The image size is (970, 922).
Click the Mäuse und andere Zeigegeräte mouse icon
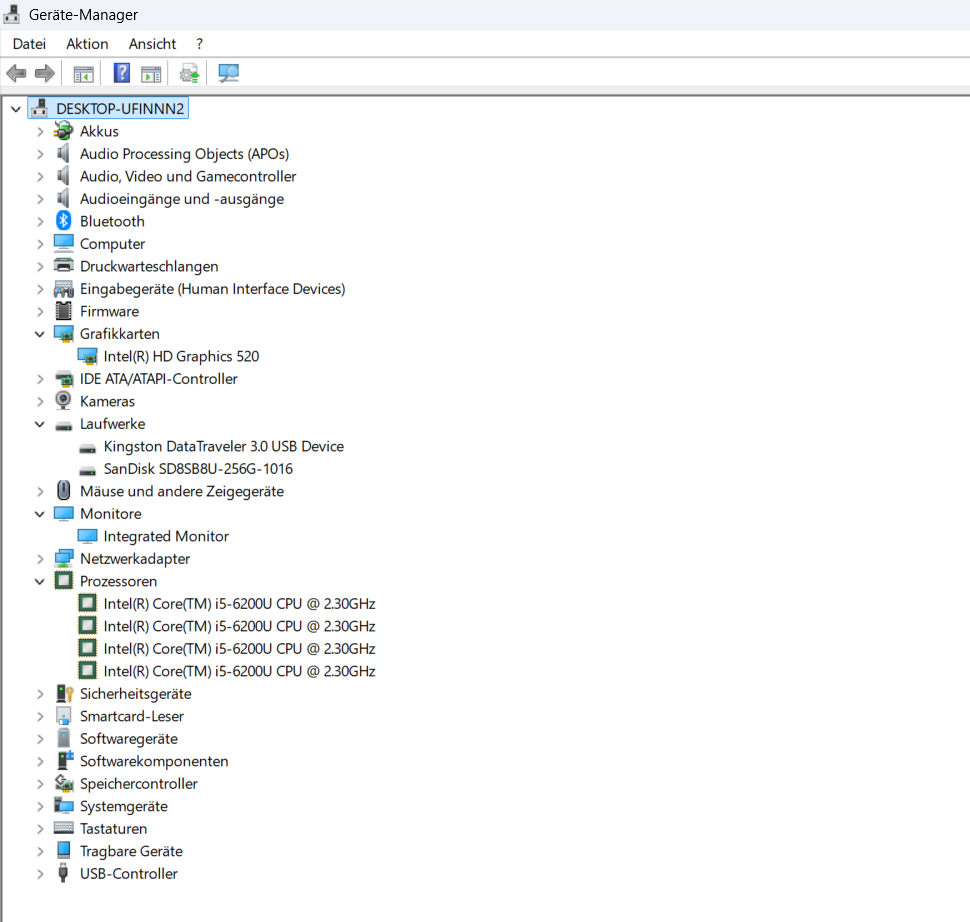[63, 491]
